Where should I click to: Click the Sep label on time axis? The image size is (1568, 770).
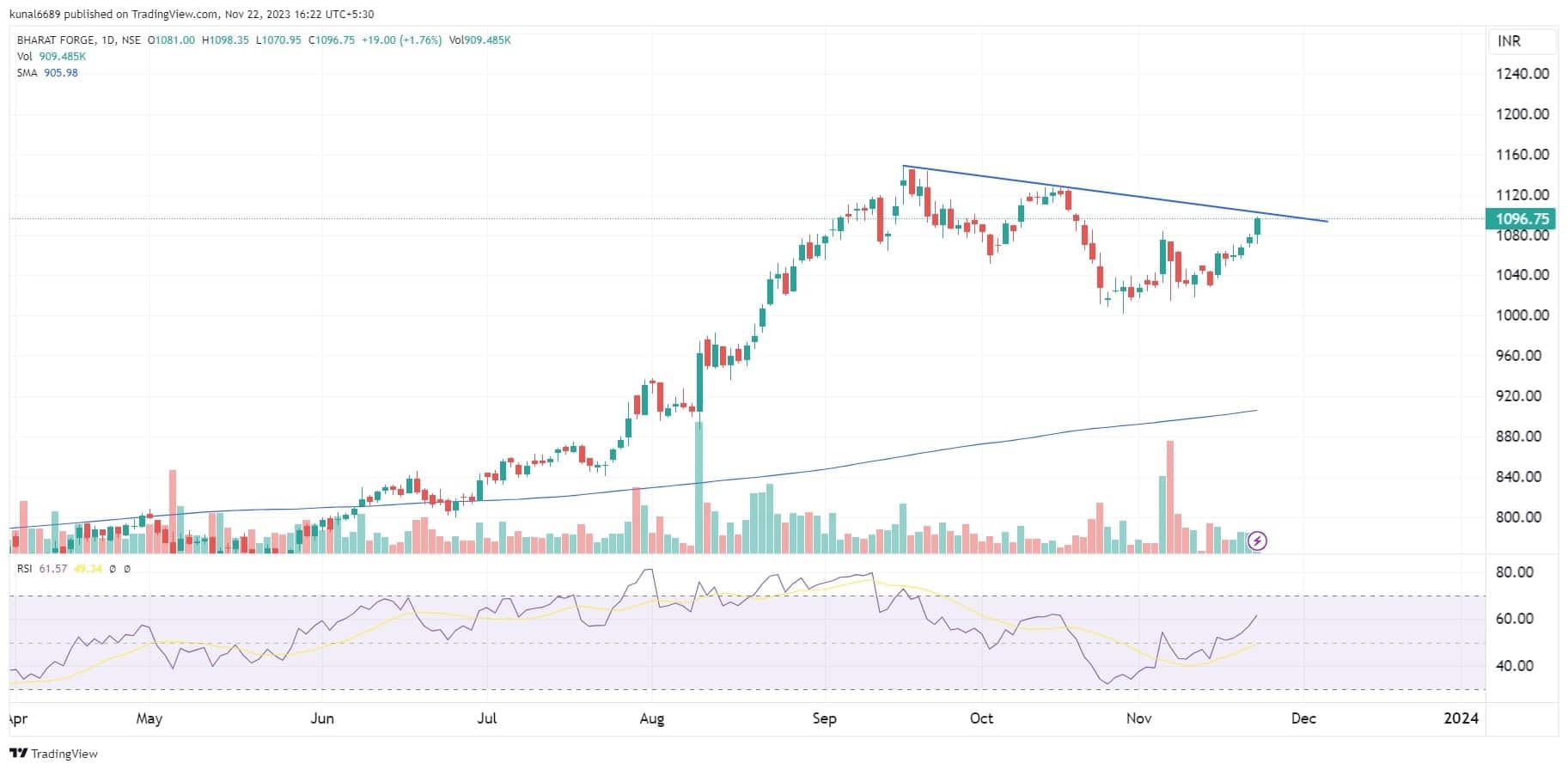[x=824, y=718]
